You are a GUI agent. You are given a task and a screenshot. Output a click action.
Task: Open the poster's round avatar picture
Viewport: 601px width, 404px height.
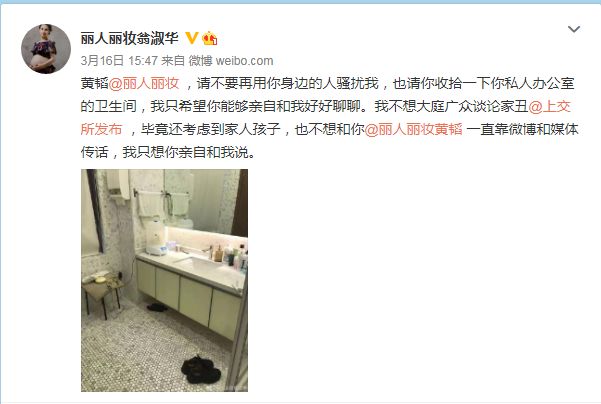pos(46,49)
